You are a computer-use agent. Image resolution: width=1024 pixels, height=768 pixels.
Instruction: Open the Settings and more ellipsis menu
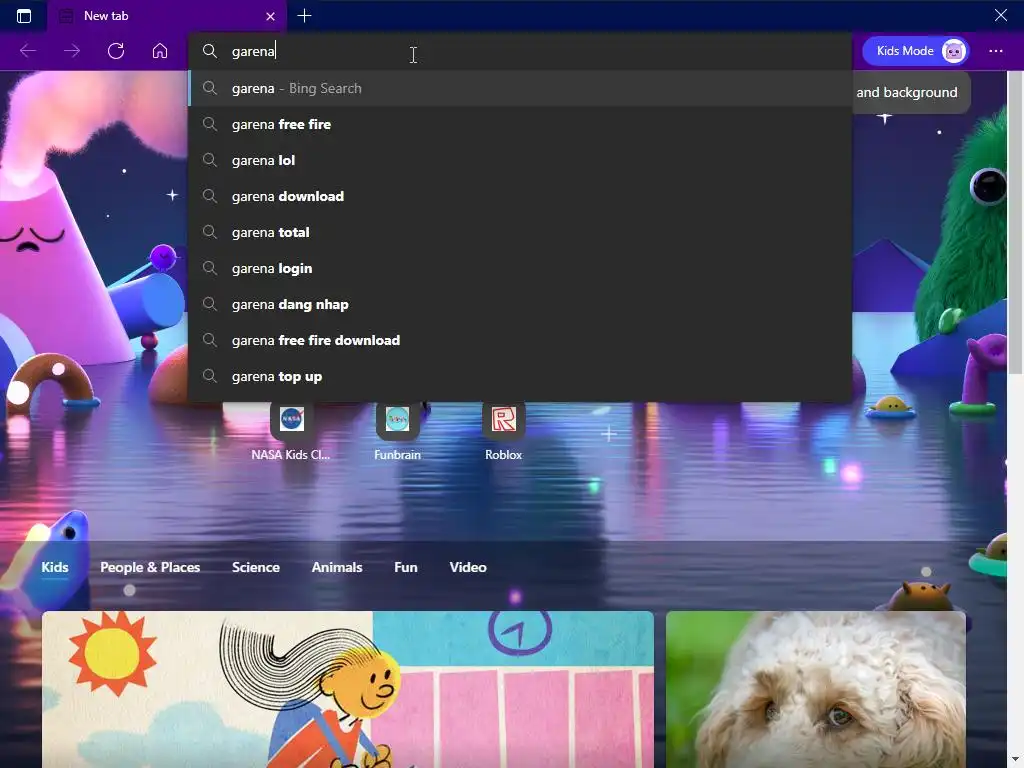(995, 51)
